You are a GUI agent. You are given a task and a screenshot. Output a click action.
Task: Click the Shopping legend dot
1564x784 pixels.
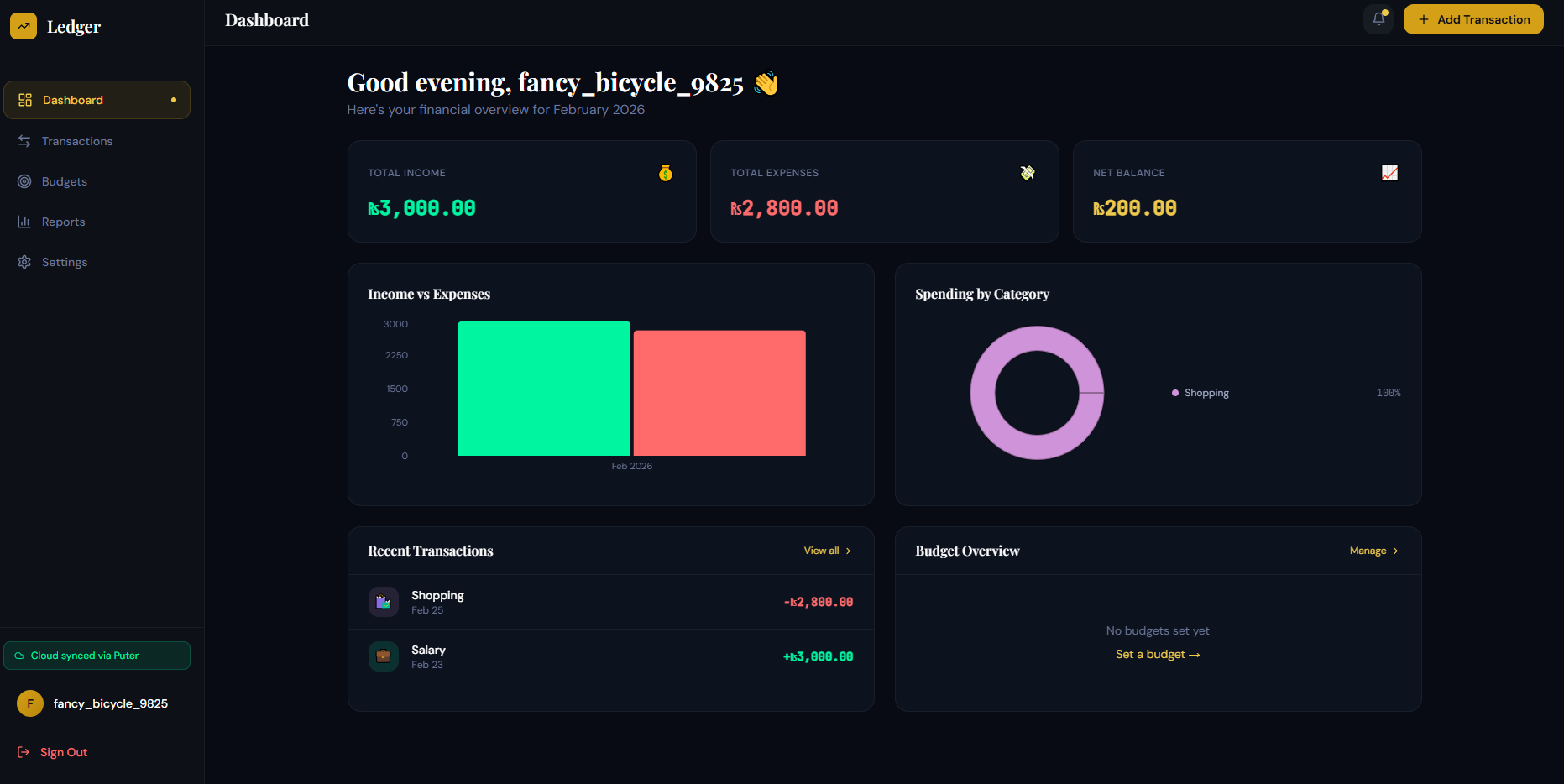tap(1175, 393)
